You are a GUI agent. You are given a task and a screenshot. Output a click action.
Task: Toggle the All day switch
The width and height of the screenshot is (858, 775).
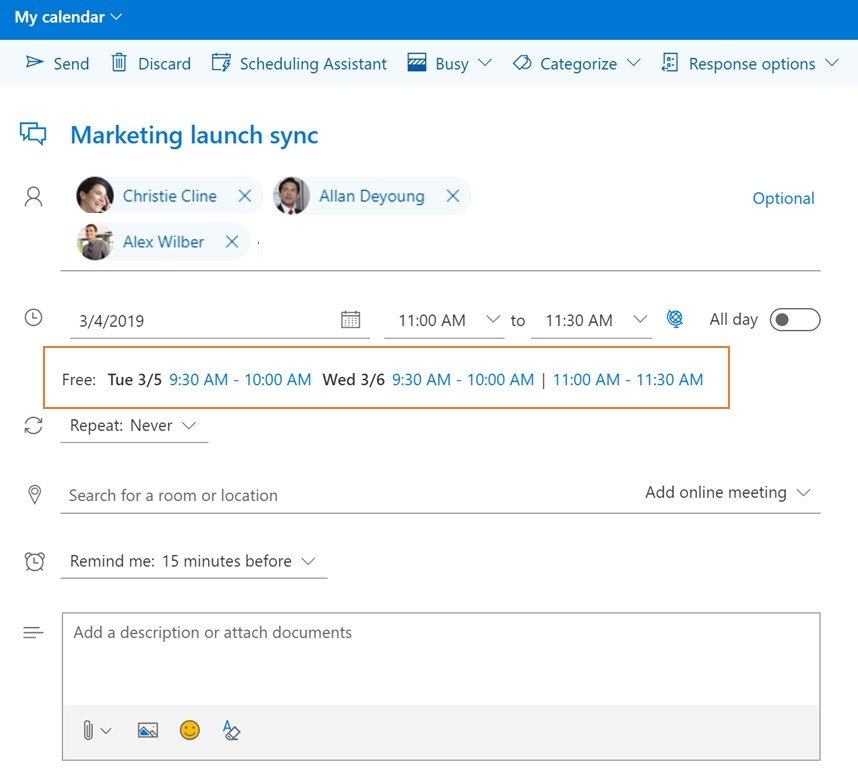point(795,320)
